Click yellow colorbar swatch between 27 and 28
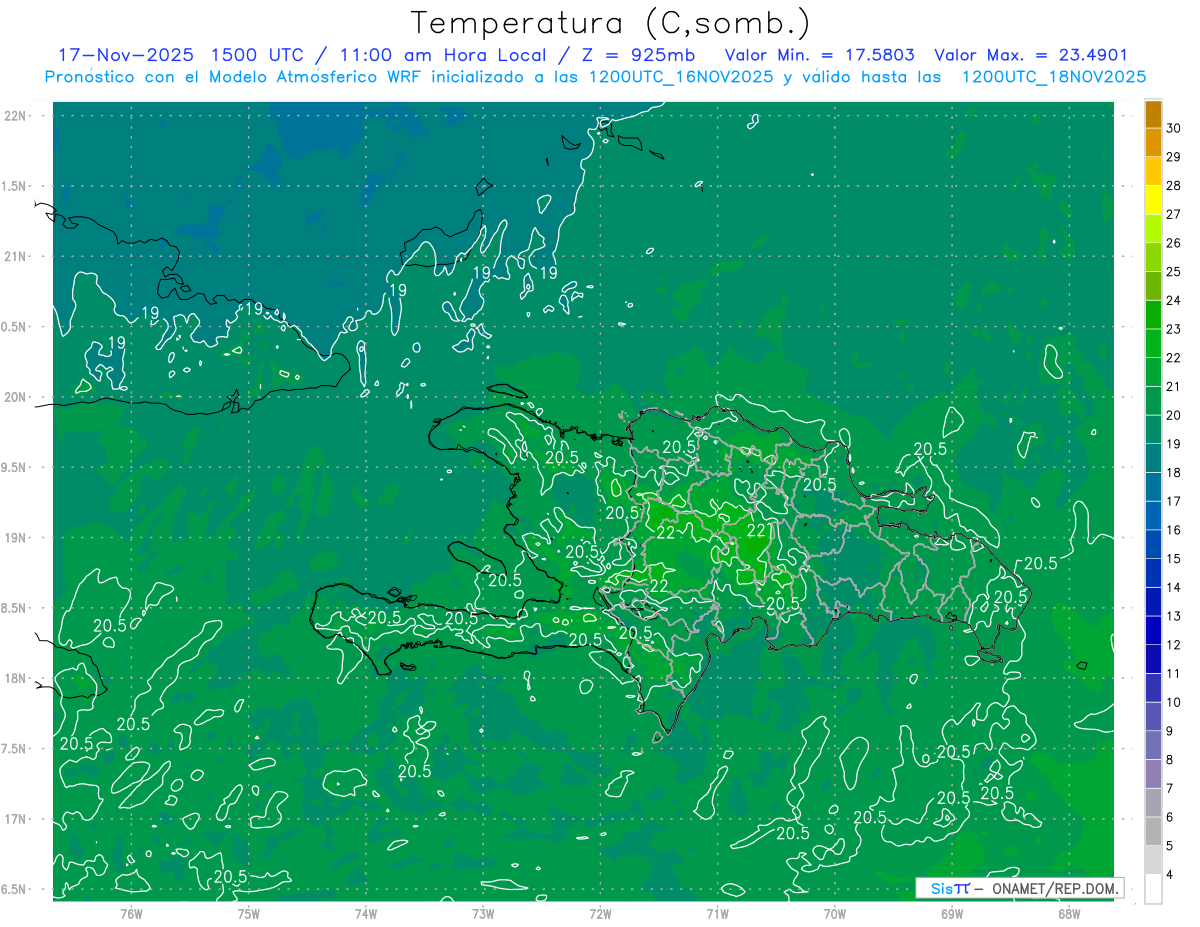Viewport: 1200px width, 927px height. pos(1153,200)
